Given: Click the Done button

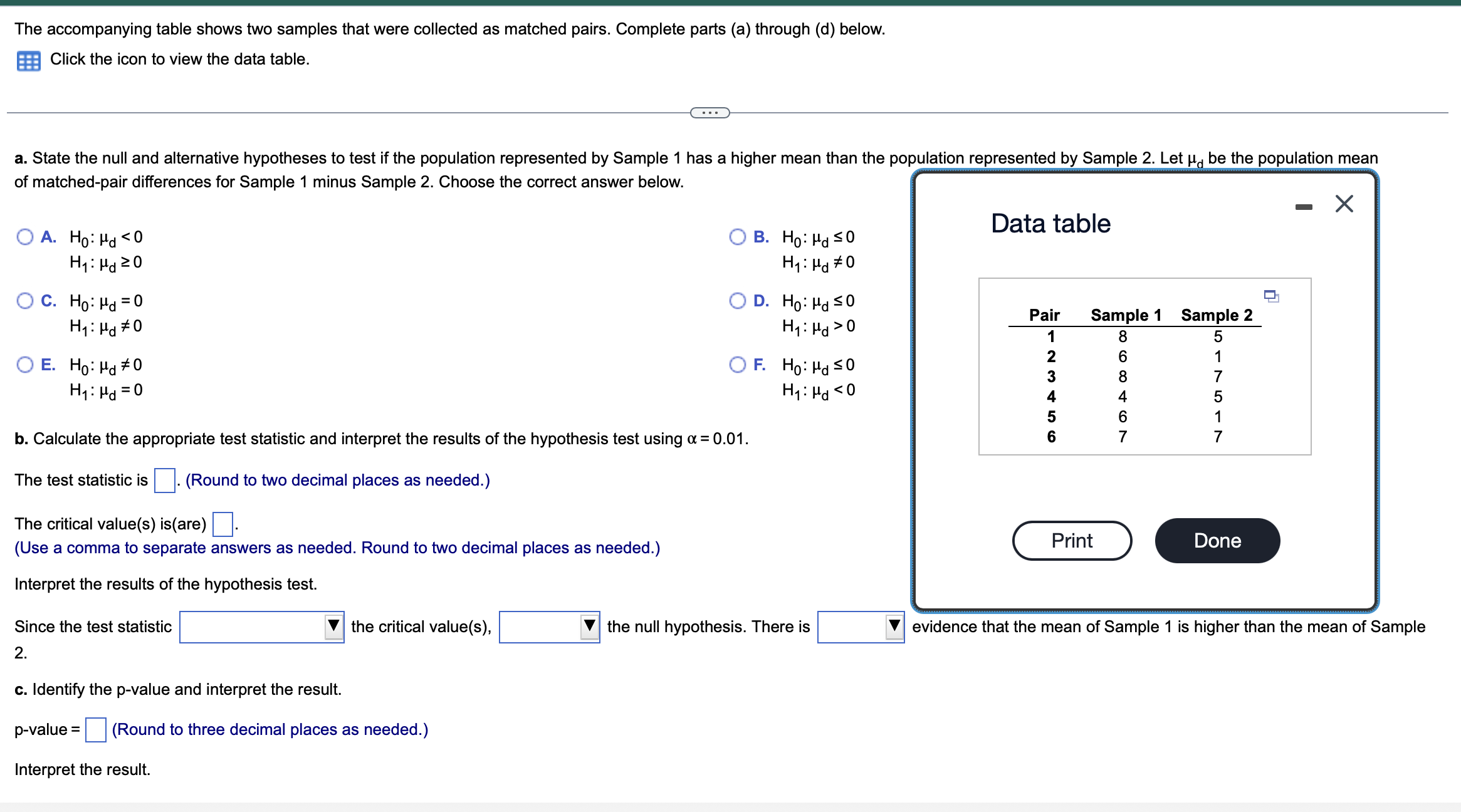Looking at the screenshot, I should [1217, 540].
